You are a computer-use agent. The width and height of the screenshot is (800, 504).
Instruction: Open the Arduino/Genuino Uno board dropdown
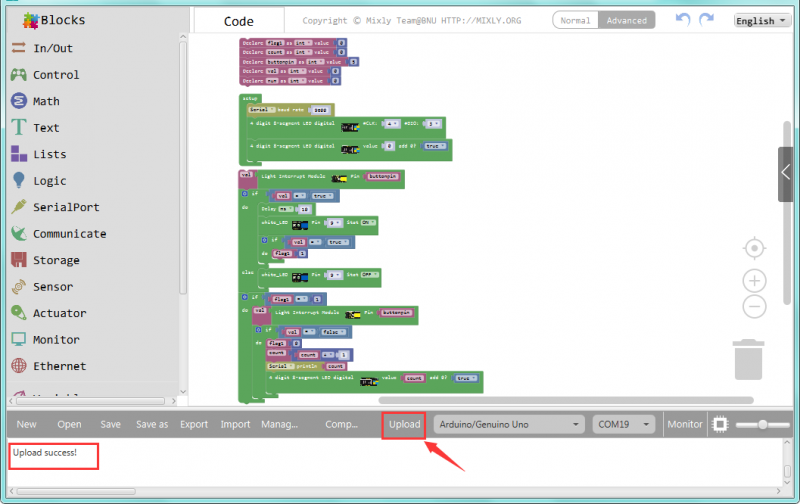(508, 424)
